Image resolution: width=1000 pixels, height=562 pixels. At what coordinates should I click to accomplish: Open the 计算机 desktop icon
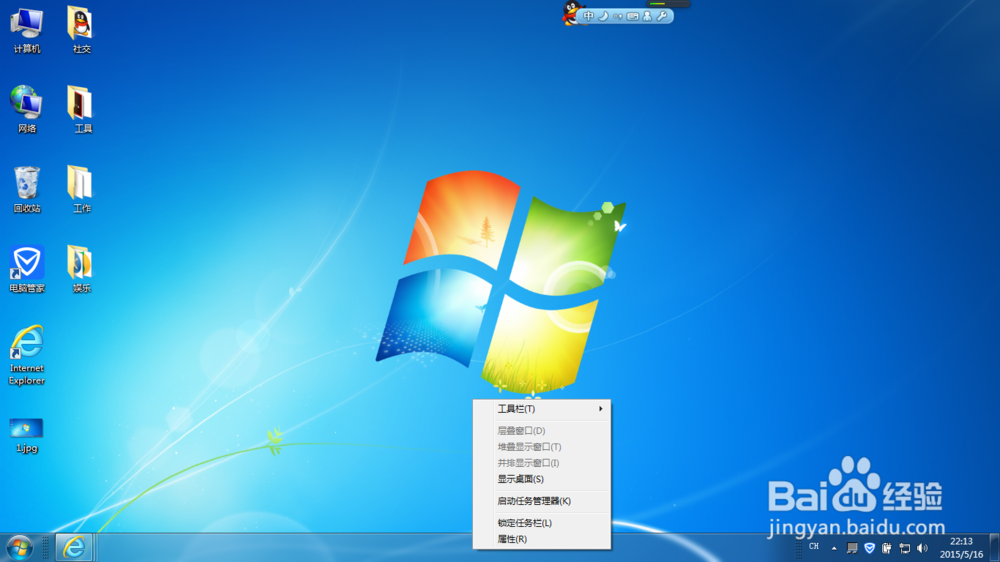pos(27,31)
